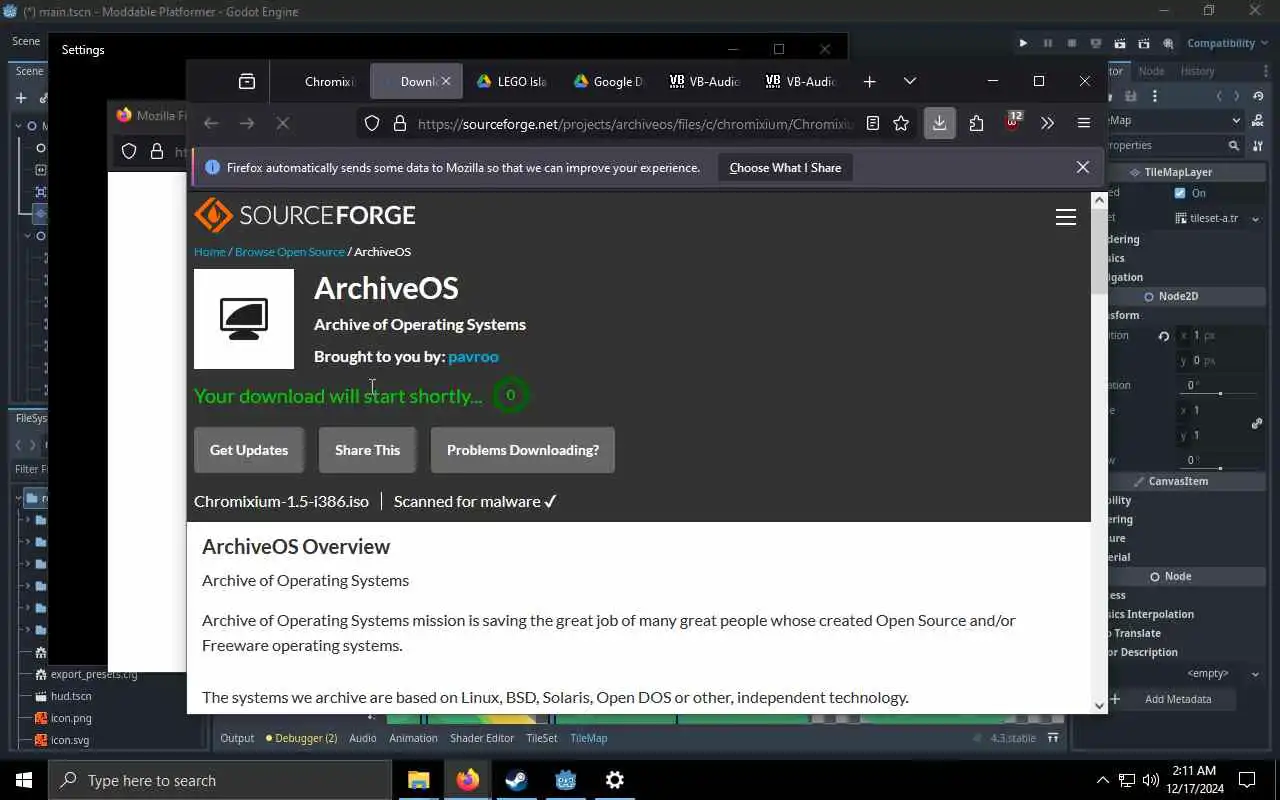1280x800 pixels.
Task: Adjust the rotation slider in the inspector
Action: [x=1220, y=392]
